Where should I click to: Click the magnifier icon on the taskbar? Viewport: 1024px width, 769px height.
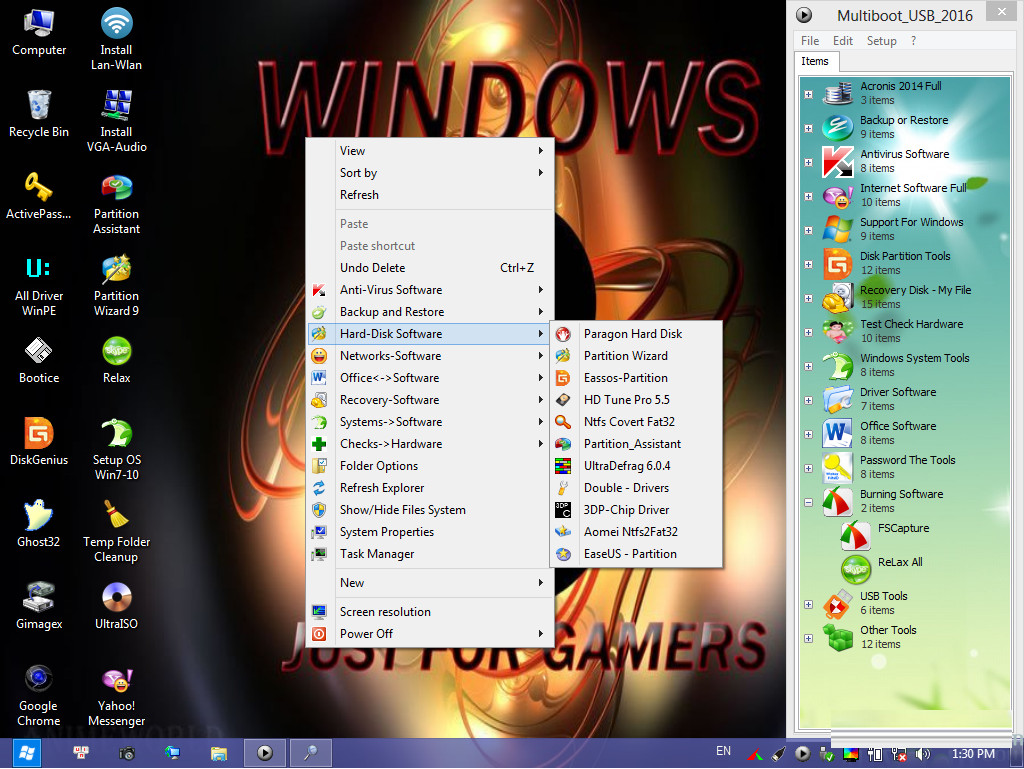pyautogui.click(x=311, y=753)
